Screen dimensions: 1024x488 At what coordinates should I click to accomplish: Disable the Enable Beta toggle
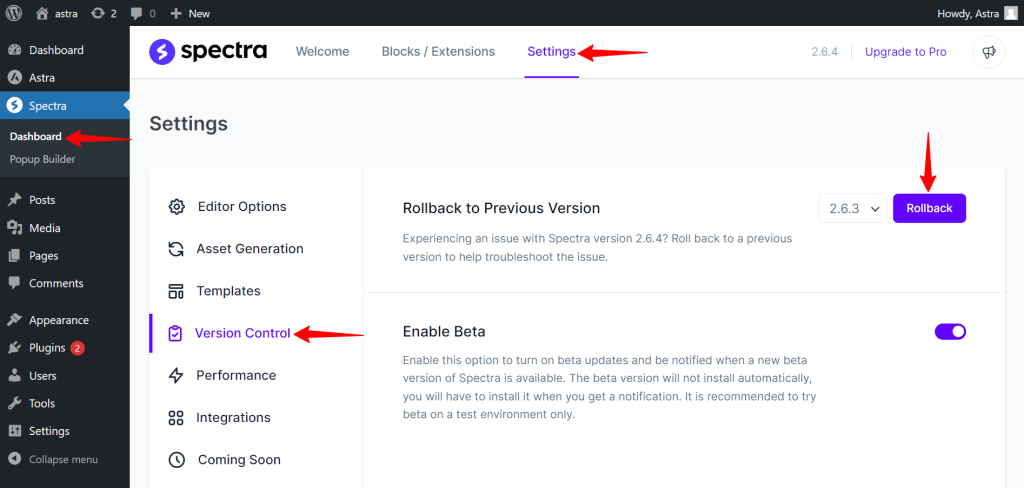[950, 332]
